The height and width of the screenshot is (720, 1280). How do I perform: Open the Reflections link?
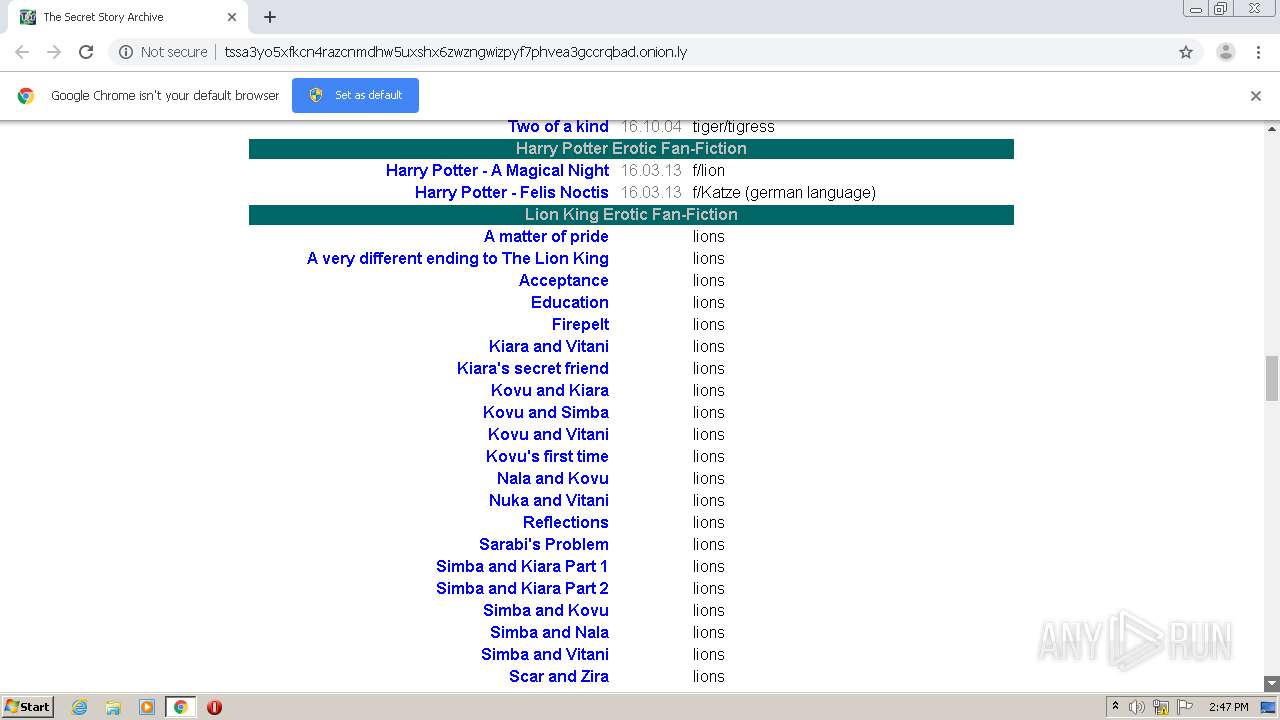click(566, 522)
